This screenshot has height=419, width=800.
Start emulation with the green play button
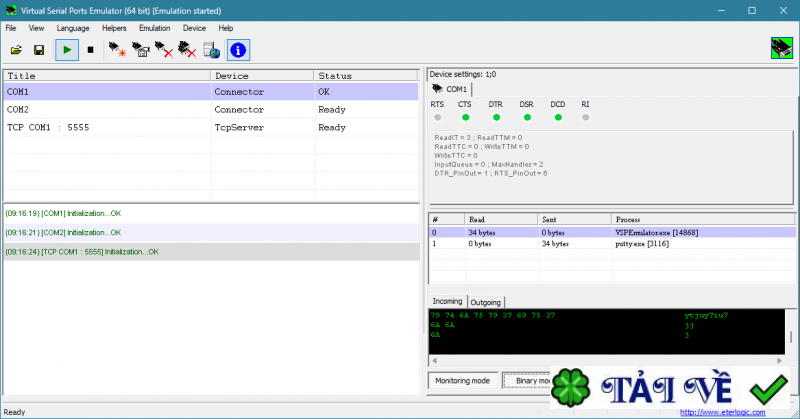click(x=67, y=49)
